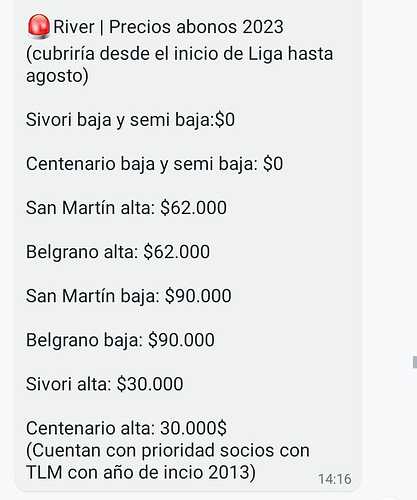The height and width of the screenshot is (500, 417).
Task: Select the San Martín alta $62.000 line
Action: point(126,208)
